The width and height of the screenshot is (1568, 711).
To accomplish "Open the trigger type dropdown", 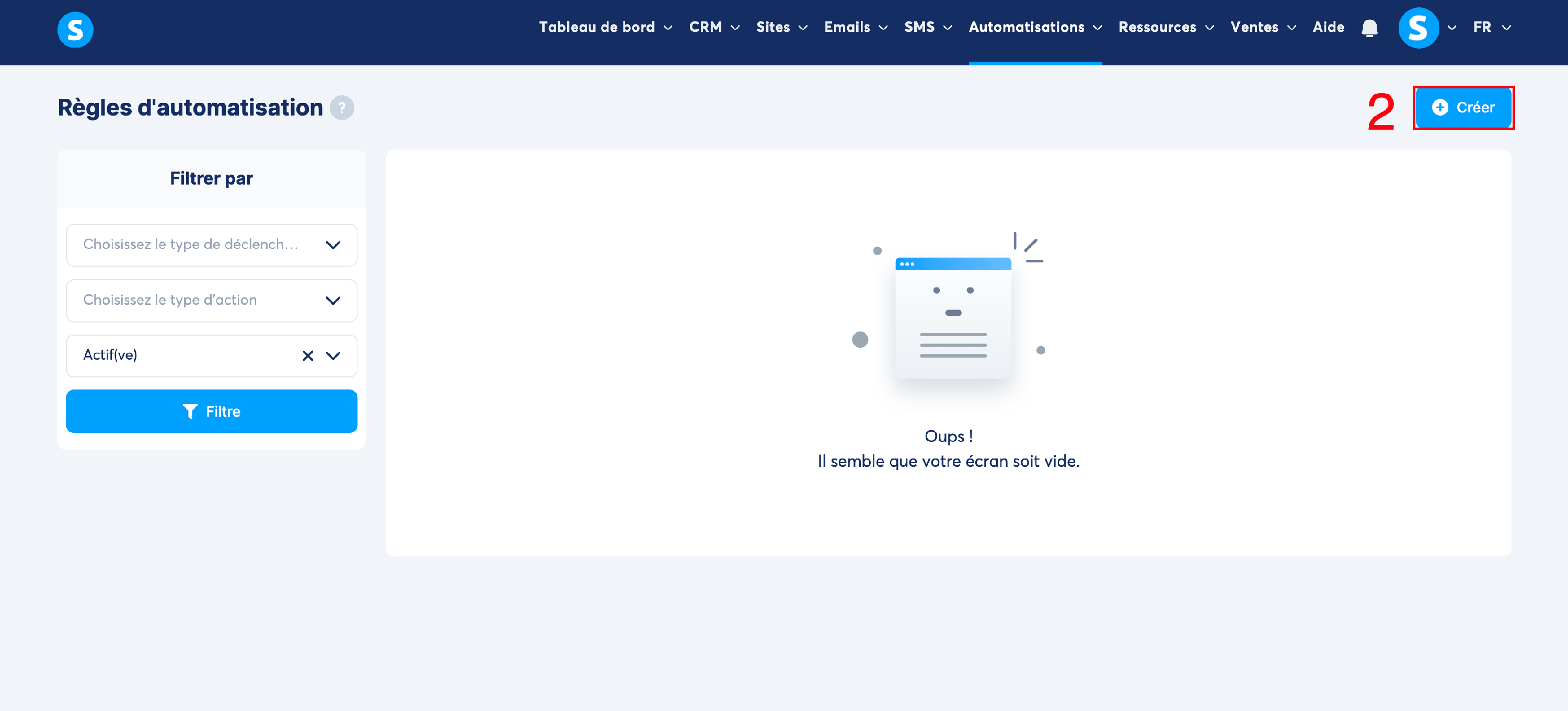I will coord(211,245).
